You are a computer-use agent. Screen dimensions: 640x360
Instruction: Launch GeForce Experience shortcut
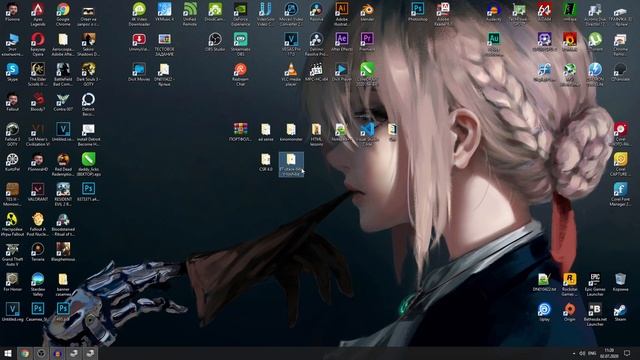click(x=240, y=13)
